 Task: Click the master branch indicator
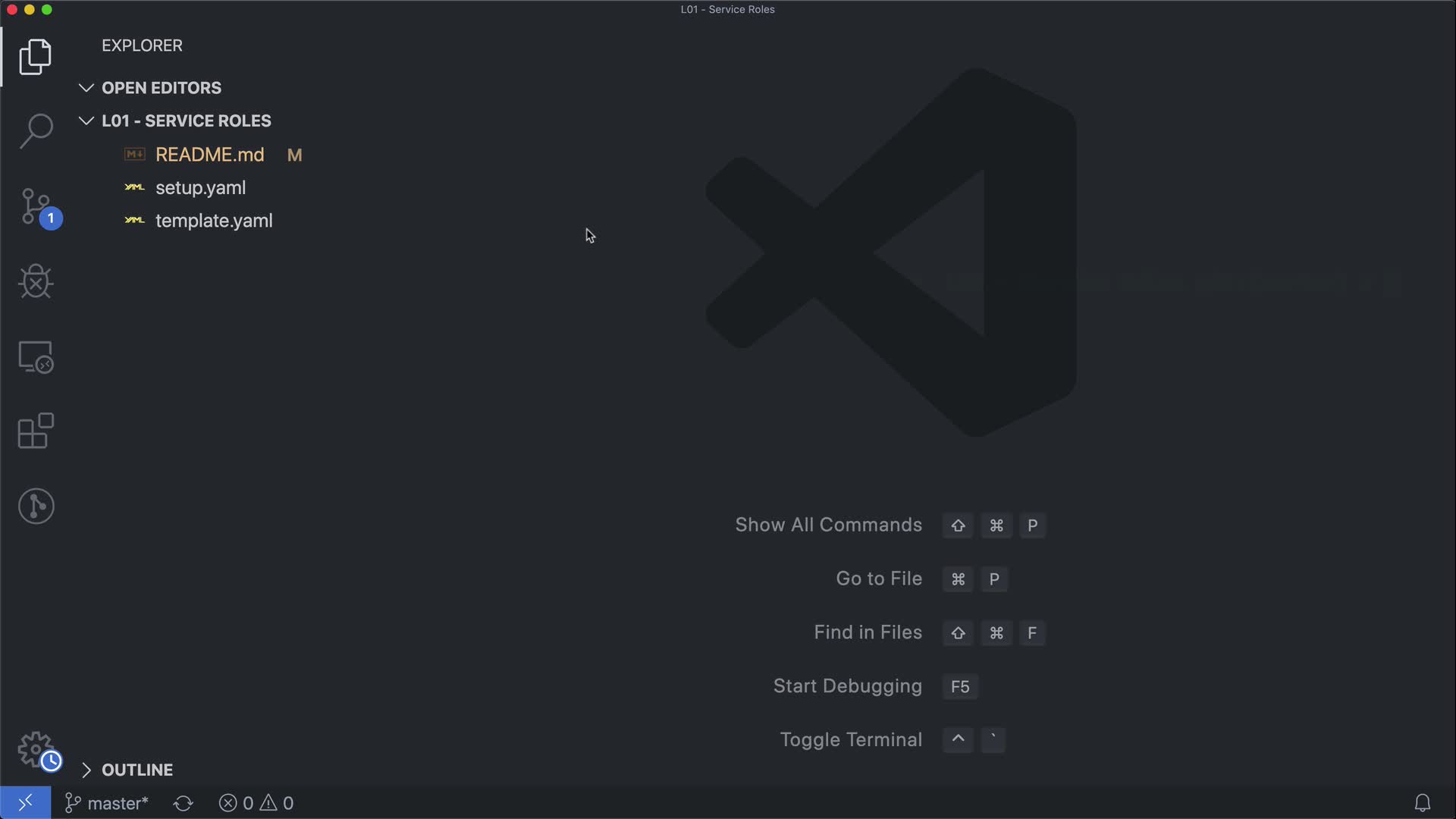(108, 803)
